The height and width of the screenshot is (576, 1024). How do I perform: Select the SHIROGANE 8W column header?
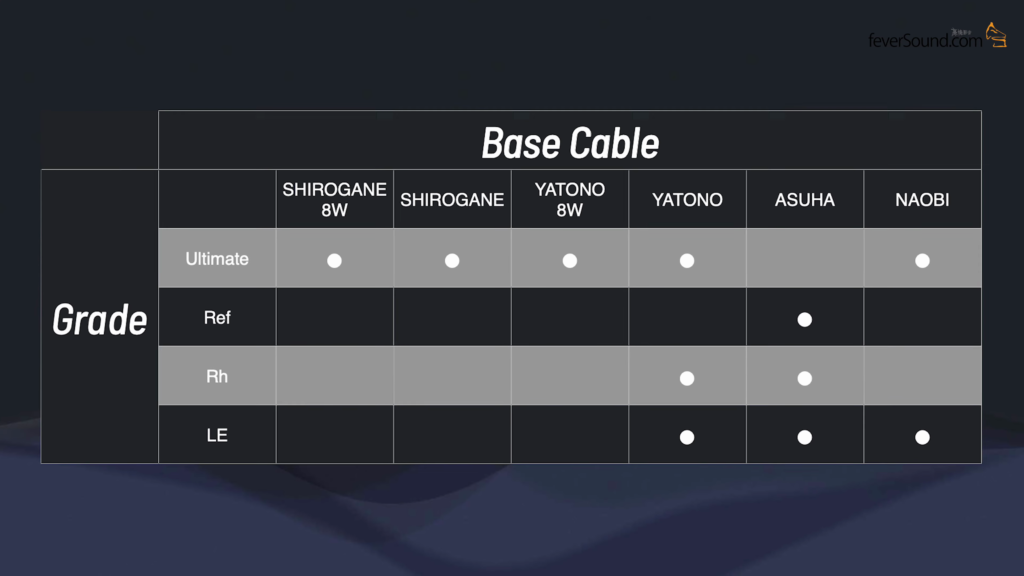(x=334, y=199)
